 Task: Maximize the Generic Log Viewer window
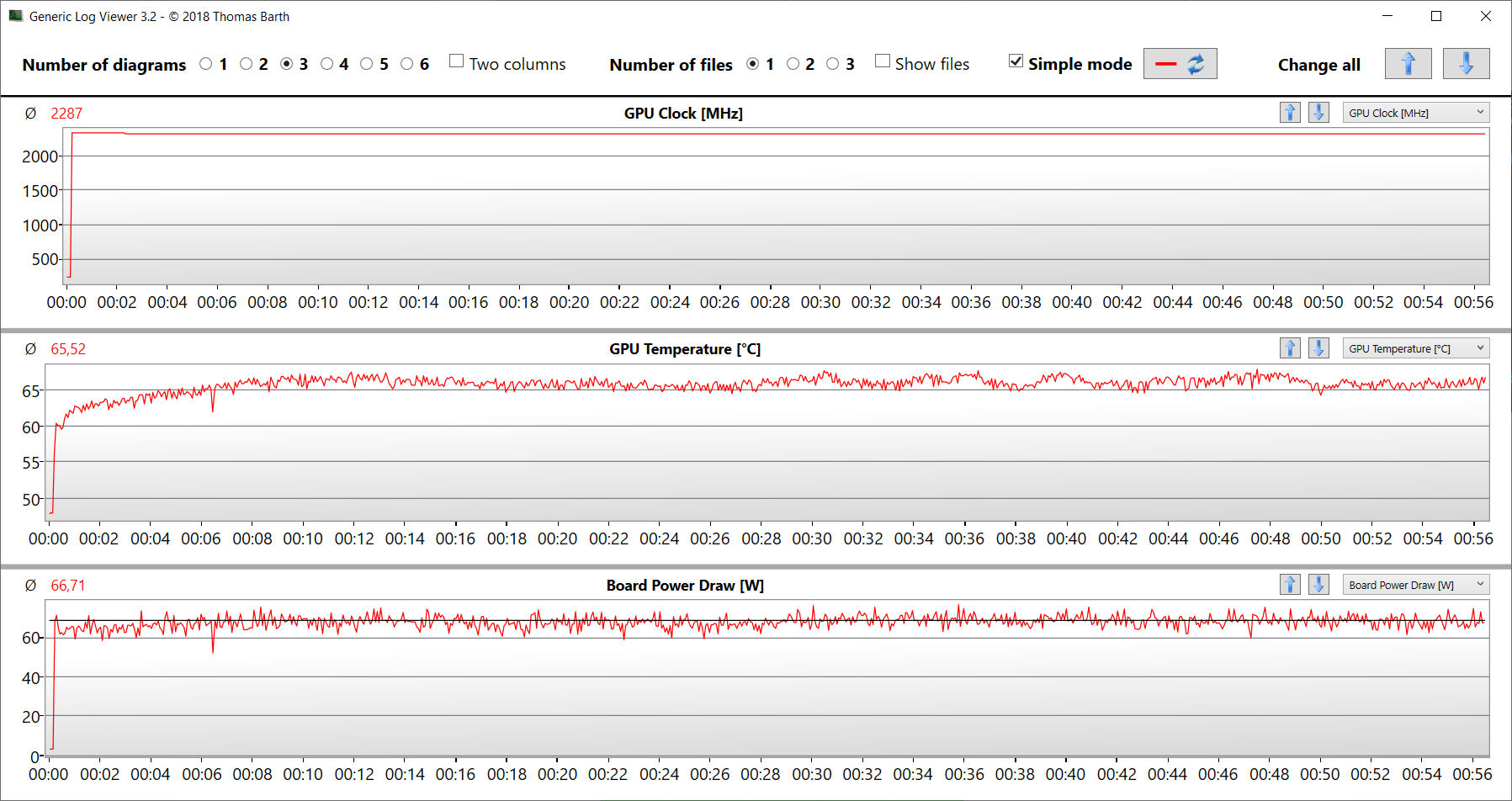pyautogui.click(x=1436, y=16)
